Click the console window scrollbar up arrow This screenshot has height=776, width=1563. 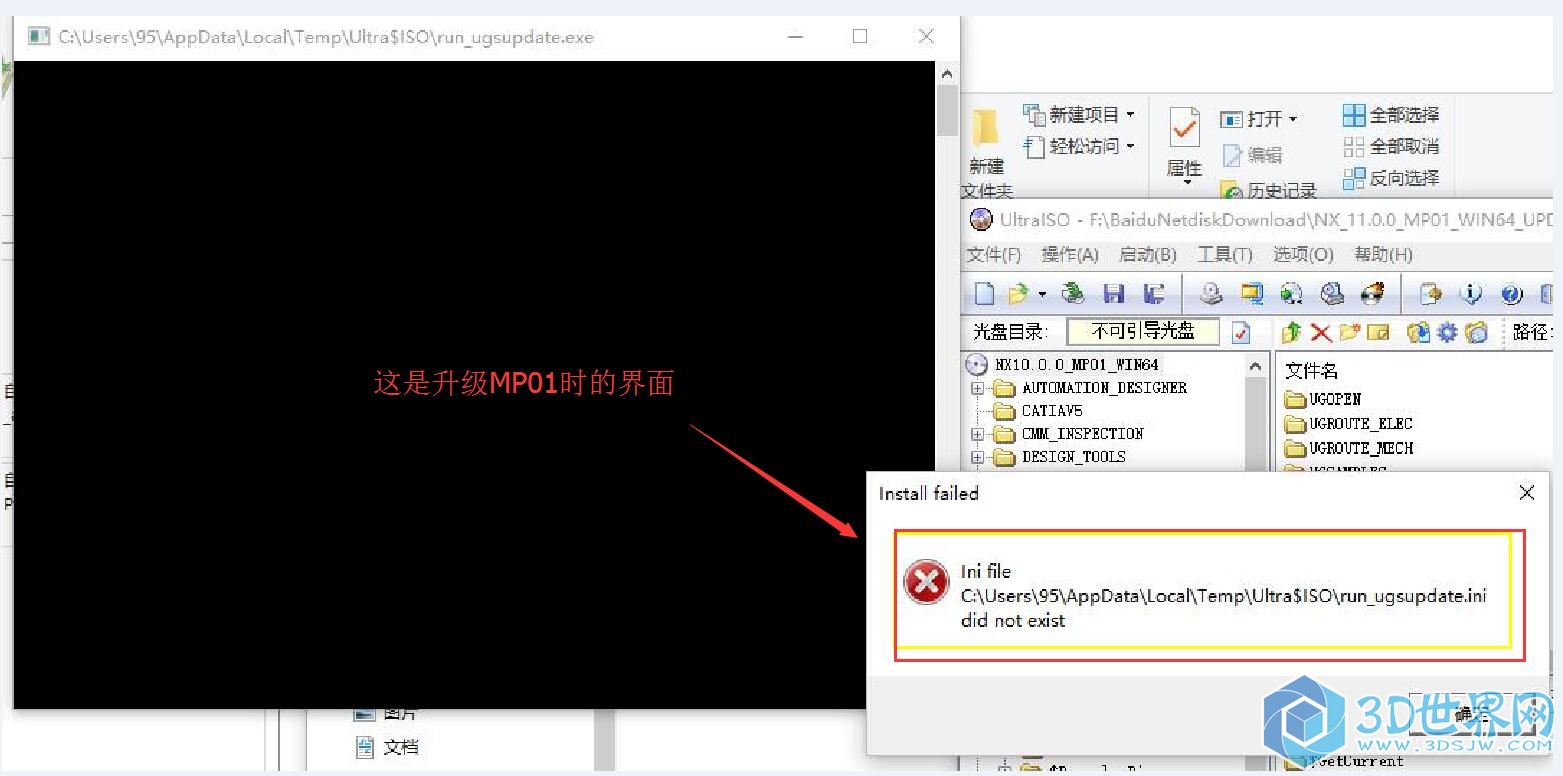947,74
